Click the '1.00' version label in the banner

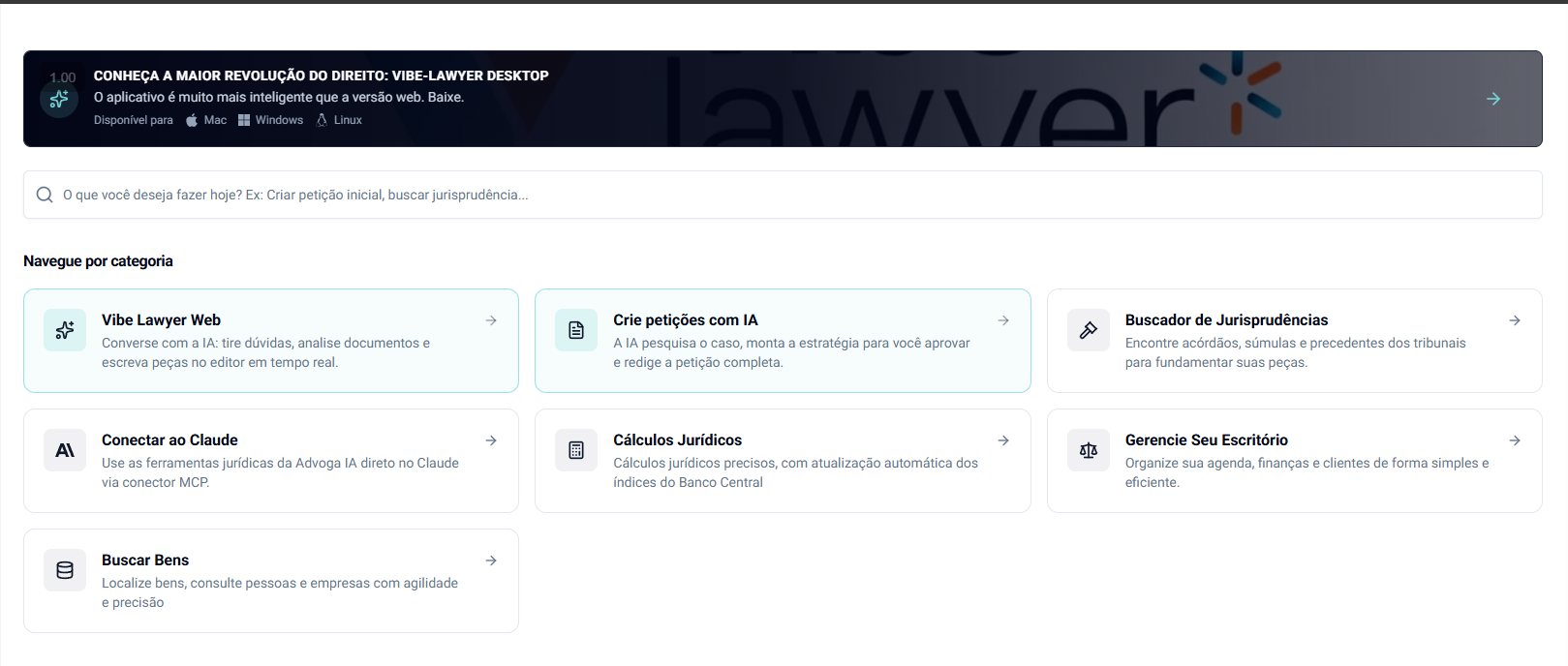[x=63, y=77]
